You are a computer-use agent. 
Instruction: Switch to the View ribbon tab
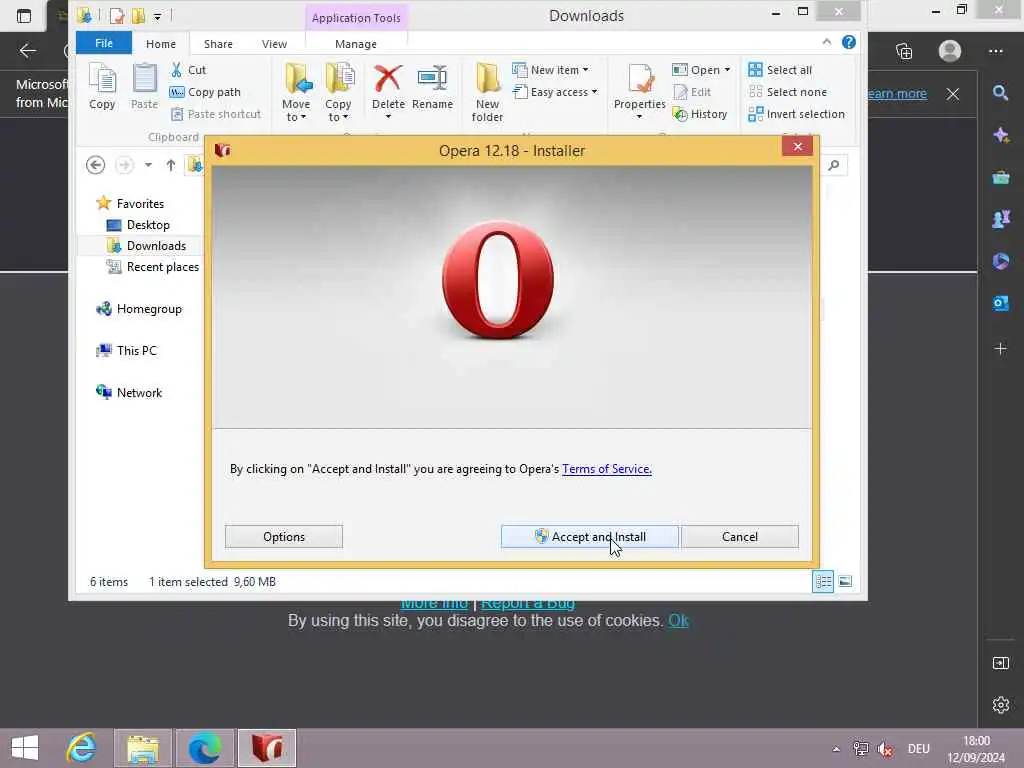pyautogui.click(x=274, y=44)
